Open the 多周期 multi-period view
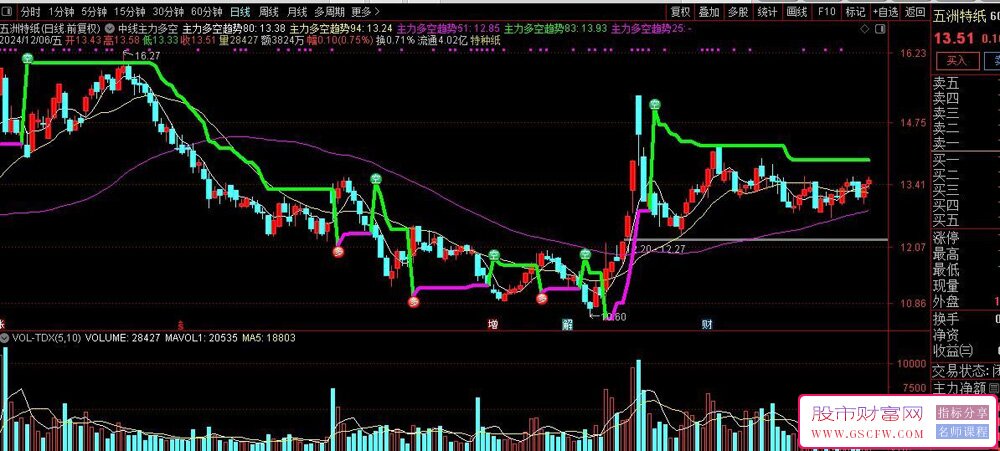The image size is (1000, 451). pos(329,11)
